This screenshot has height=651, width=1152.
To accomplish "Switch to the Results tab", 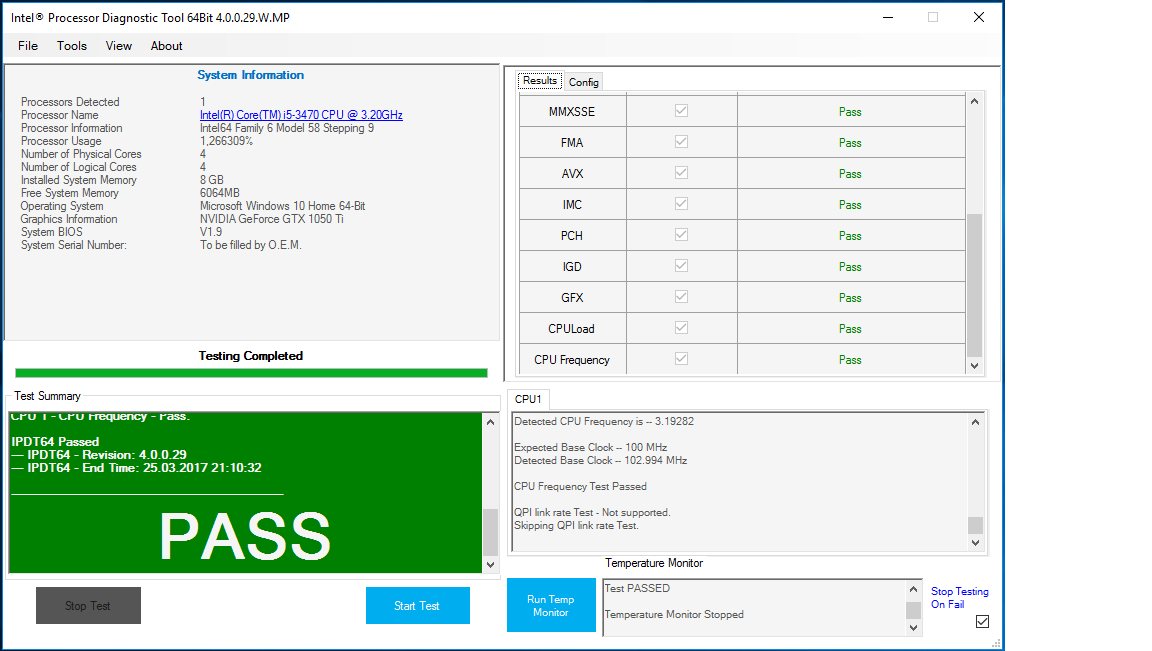I will [x=540, y=81].
